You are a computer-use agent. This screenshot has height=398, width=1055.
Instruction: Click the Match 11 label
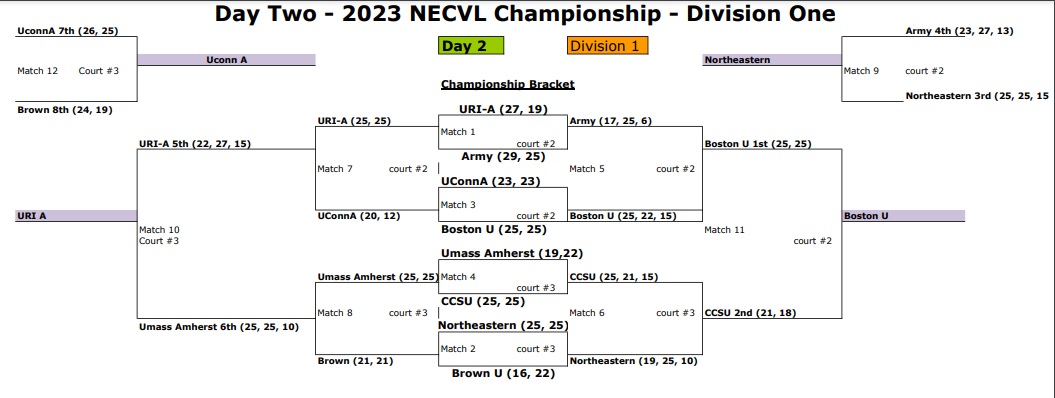pos(725,230)
